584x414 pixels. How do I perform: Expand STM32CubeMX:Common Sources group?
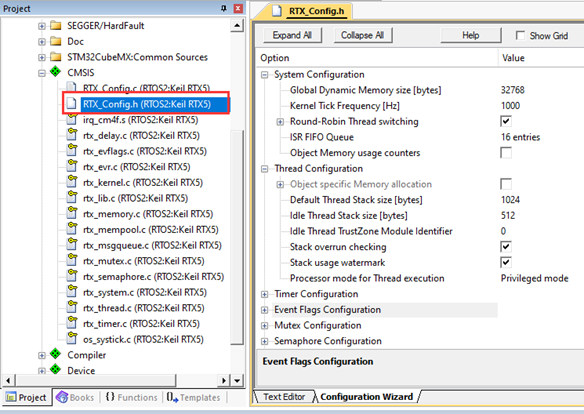point(42,57)
